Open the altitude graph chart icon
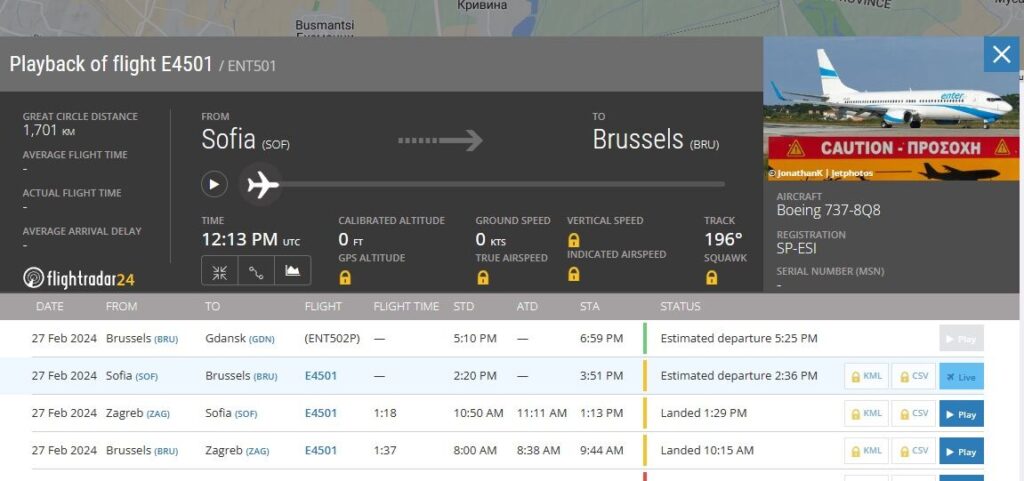The width and height of the screenshot is (1024, 481). point(292,270)
